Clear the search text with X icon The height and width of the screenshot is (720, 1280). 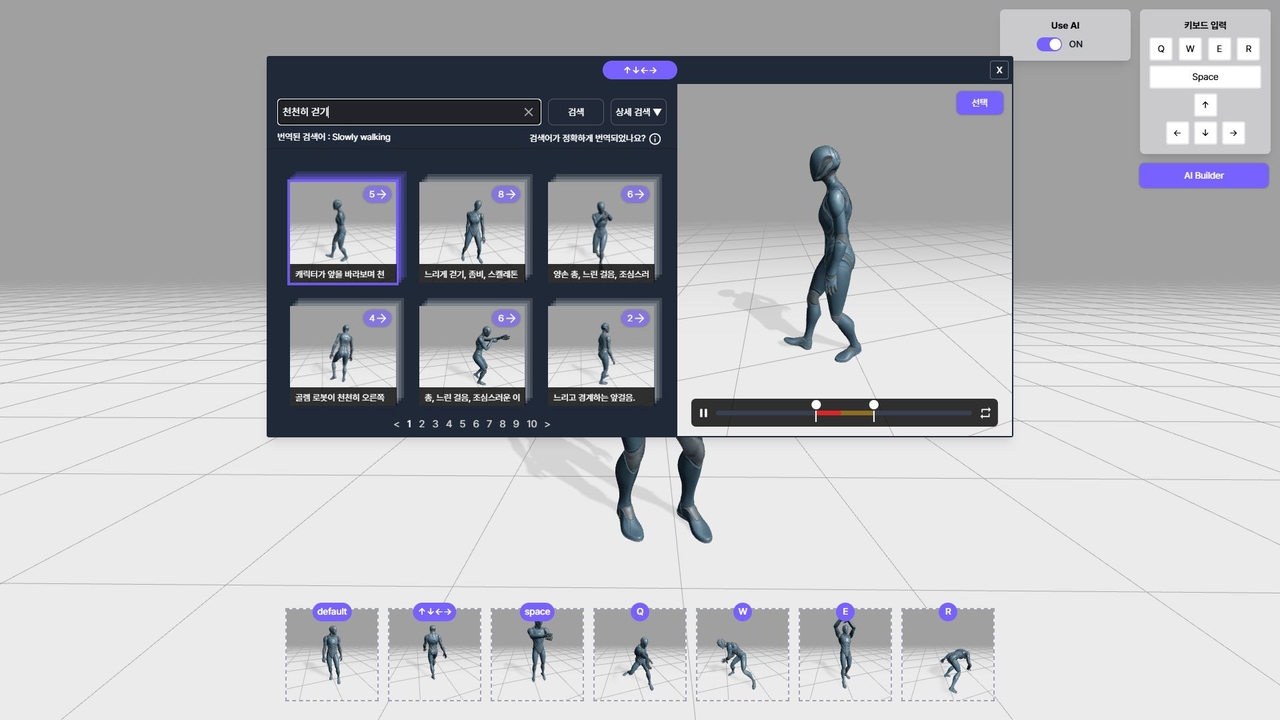pos(529,112)
